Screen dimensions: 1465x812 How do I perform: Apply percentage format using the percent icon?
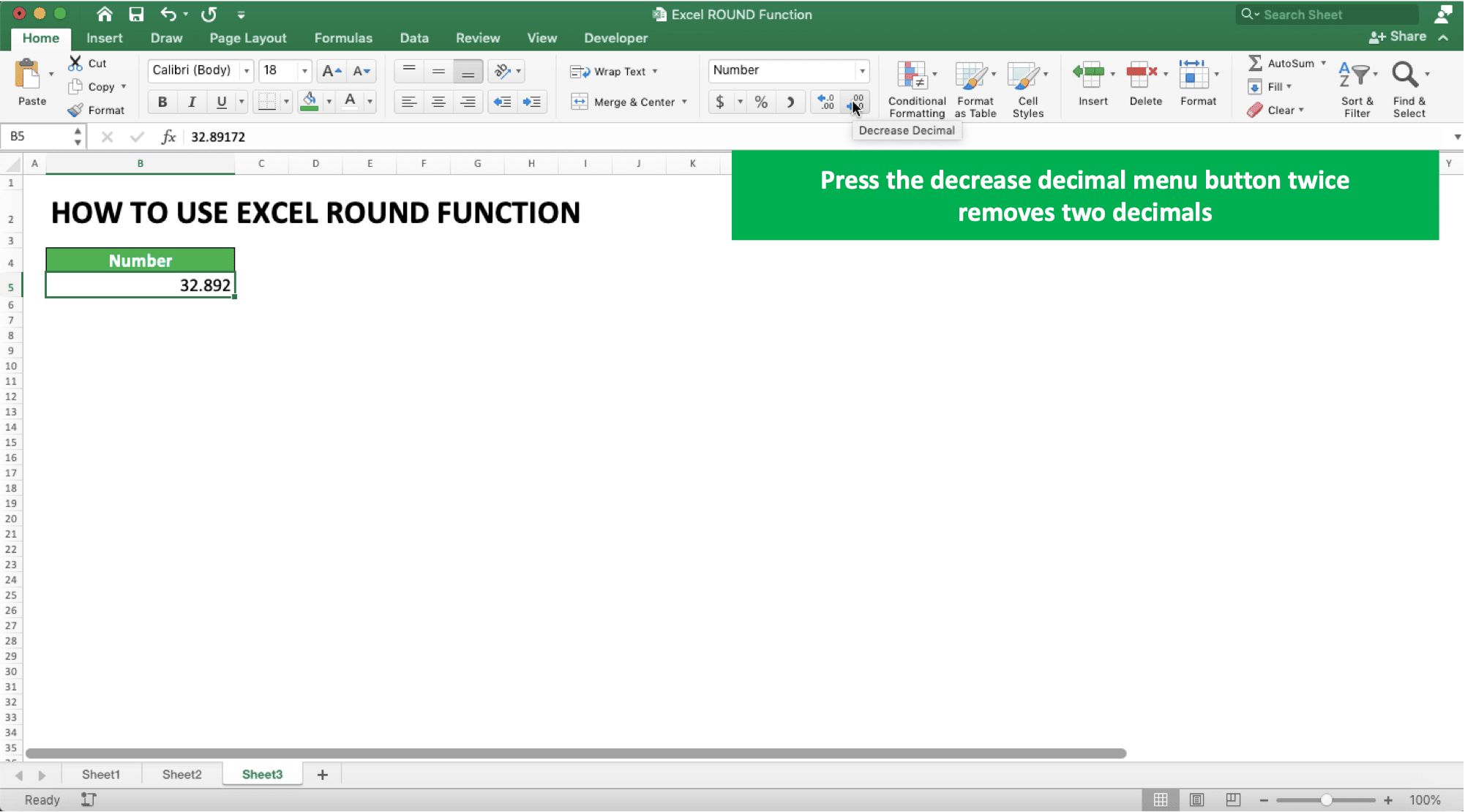(x=761, y=102)
